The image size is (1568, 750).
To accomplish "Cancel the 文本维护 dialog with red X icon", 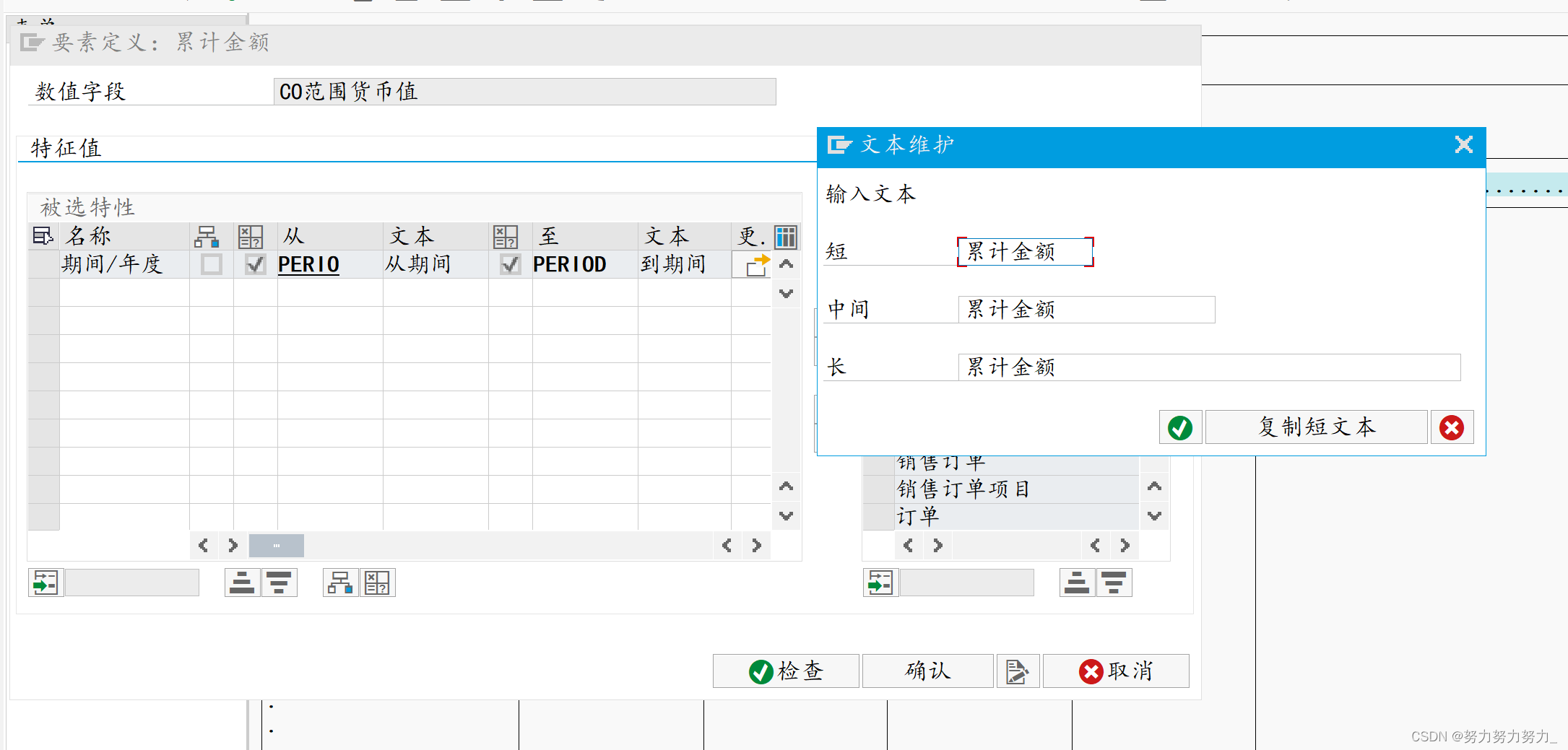I will click(x=1452, y=427).
